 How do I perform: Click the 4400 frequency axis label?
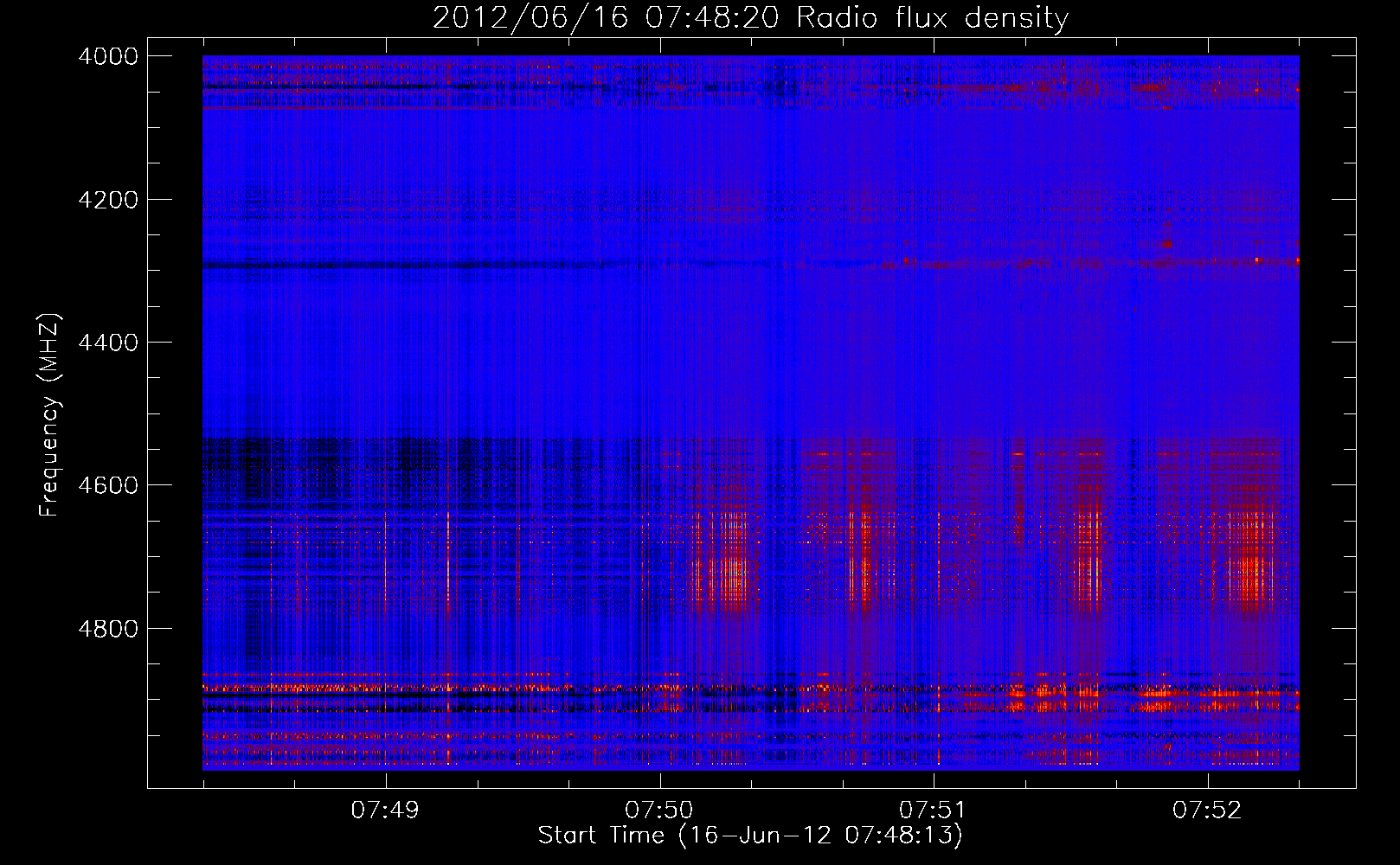coord(108,343)
